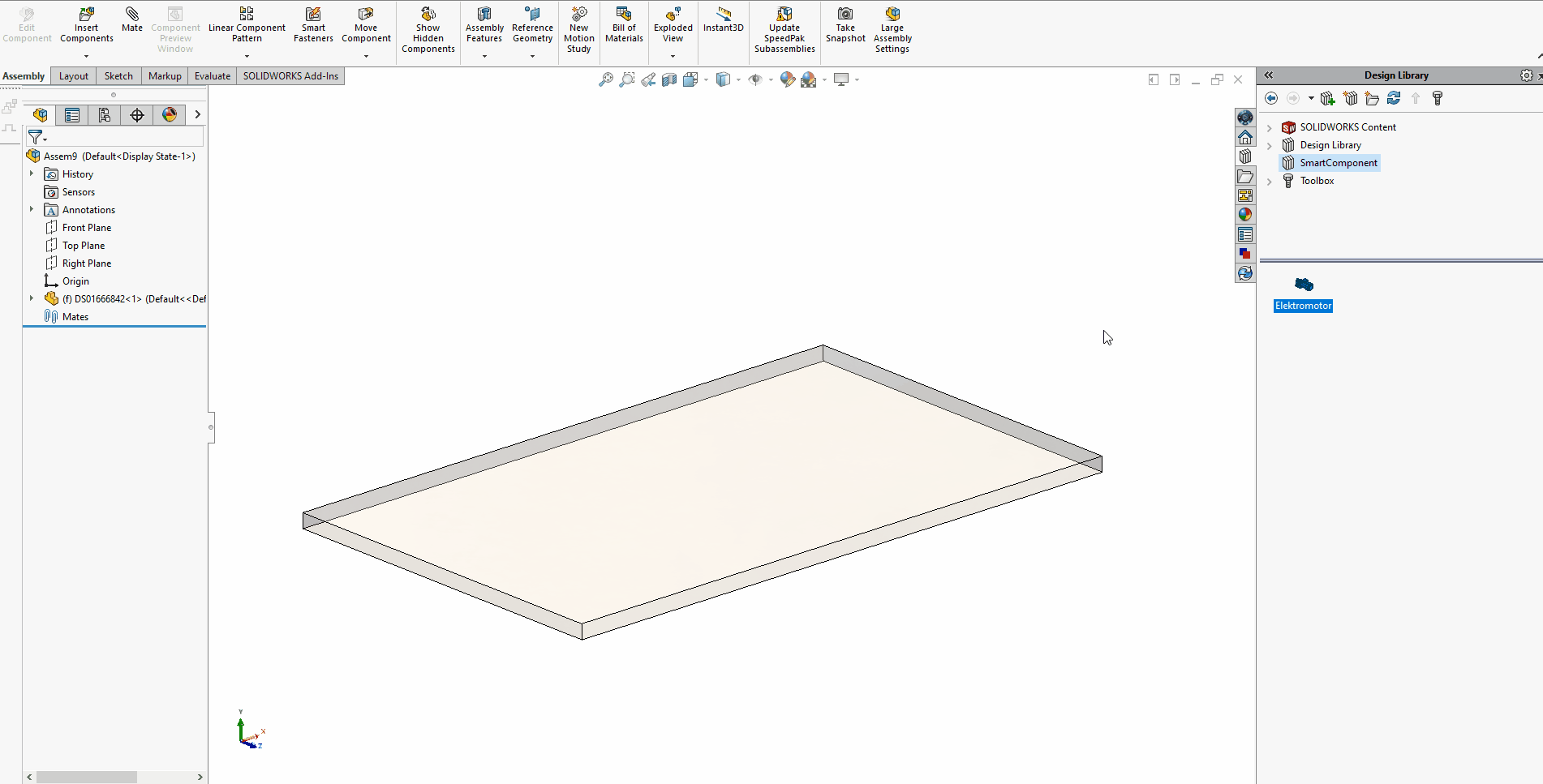Switch to the SOLIDWORKS Add-Ins tab
Viewport: 1543px width, 784px height.
click(x=290, y=76)
